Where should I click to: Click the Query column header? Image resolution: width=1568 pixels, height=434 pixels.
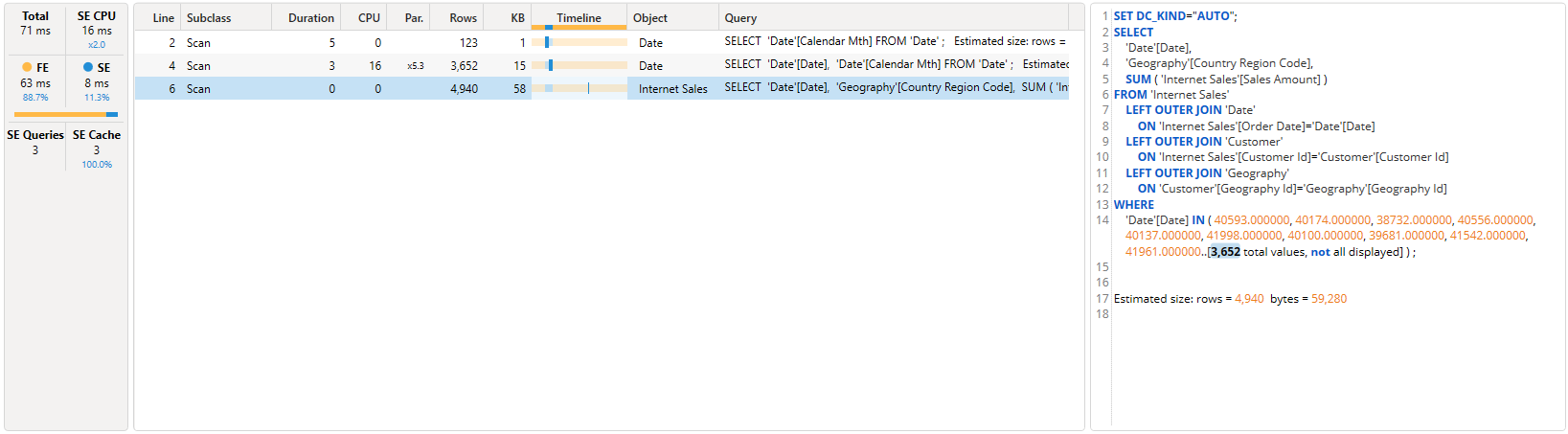click(x=740, y=18)
